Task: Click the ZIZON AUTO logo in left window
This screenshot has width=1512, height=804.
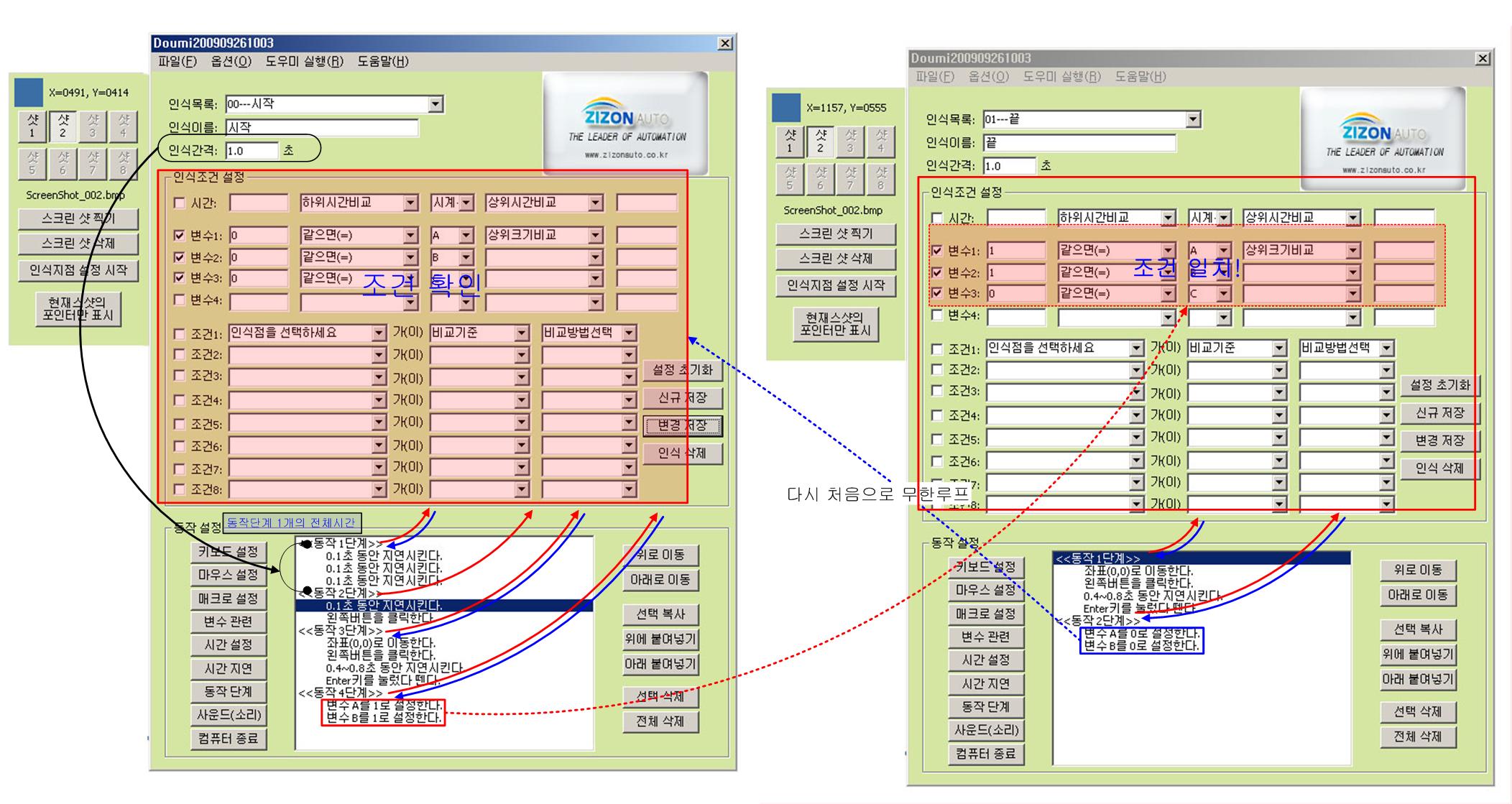Action: 626,124
